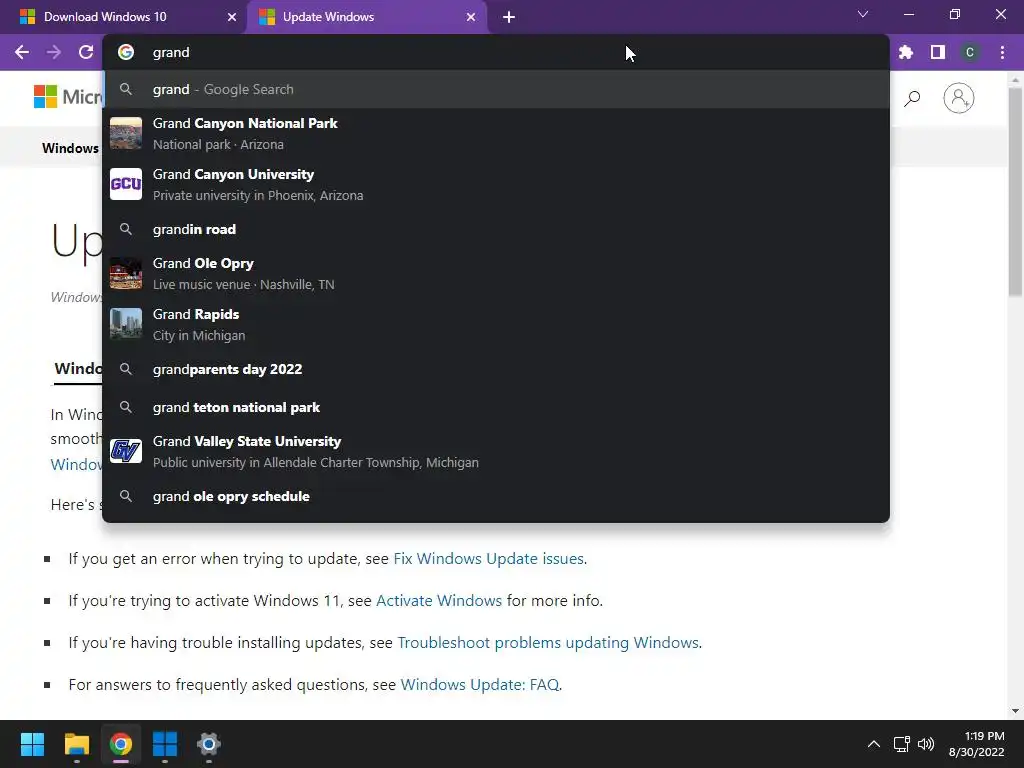Screen dimensions: 1024x768
Task: Close the Update Windows tab
Action: [471, 17]
